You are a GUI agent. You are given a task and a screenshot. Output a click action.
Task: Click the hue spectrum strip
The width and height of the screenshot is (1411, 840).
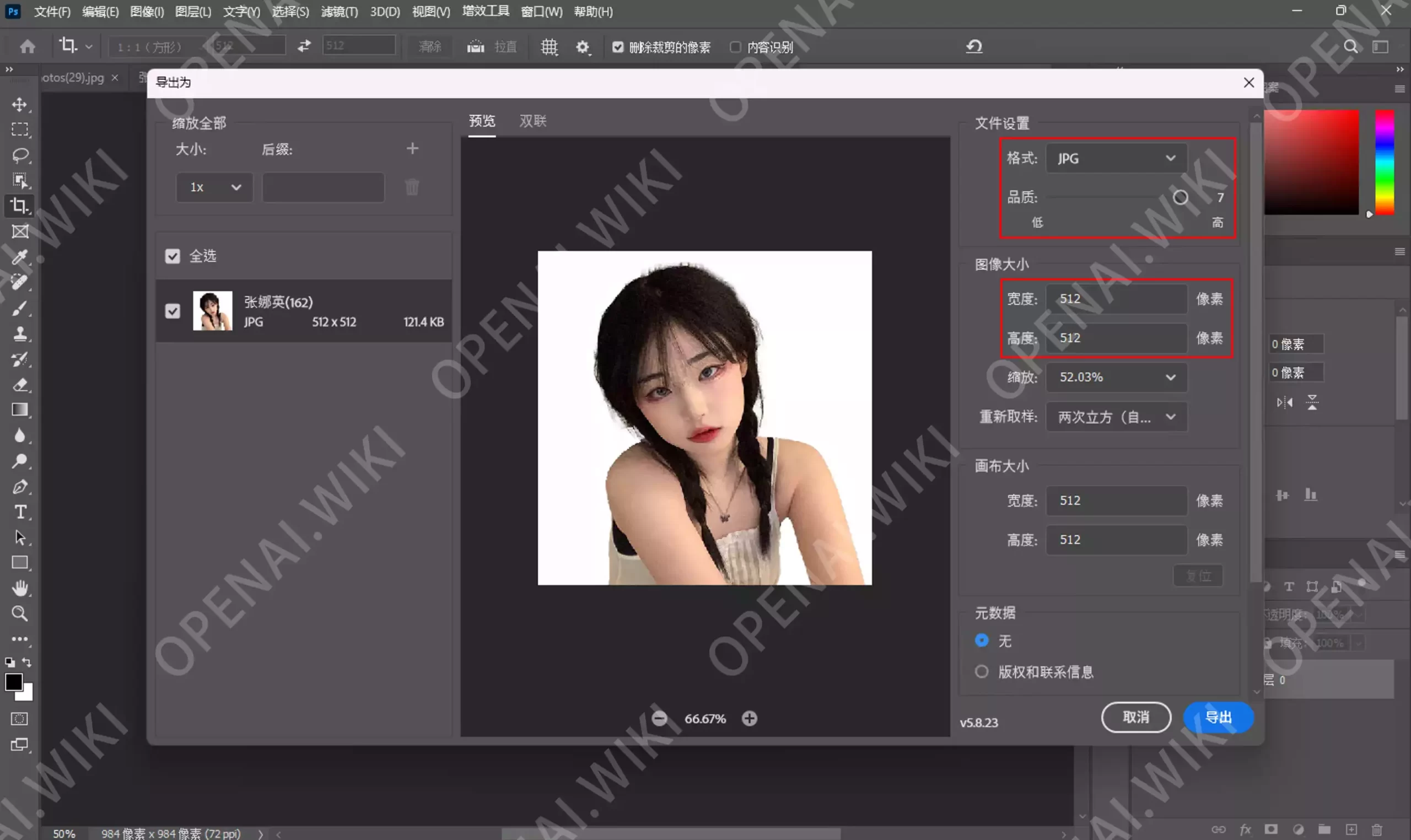click(x=1385, y=162)
